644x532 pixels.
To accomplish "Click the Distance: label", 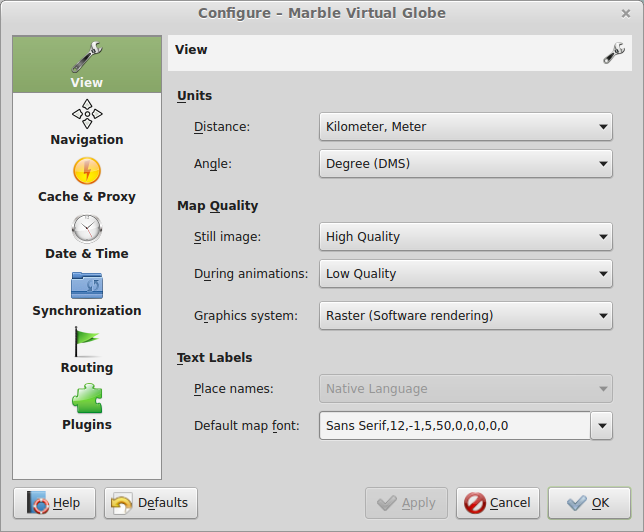I will [x=222, y=127].
